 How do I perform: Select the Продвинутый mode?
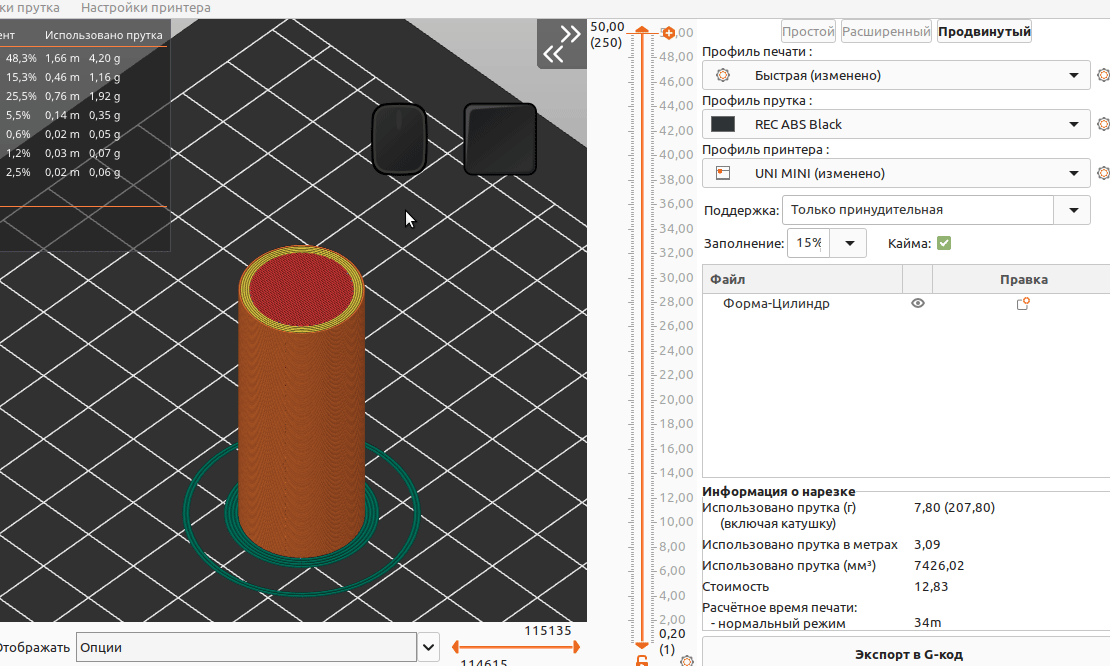tap(985, 31)
